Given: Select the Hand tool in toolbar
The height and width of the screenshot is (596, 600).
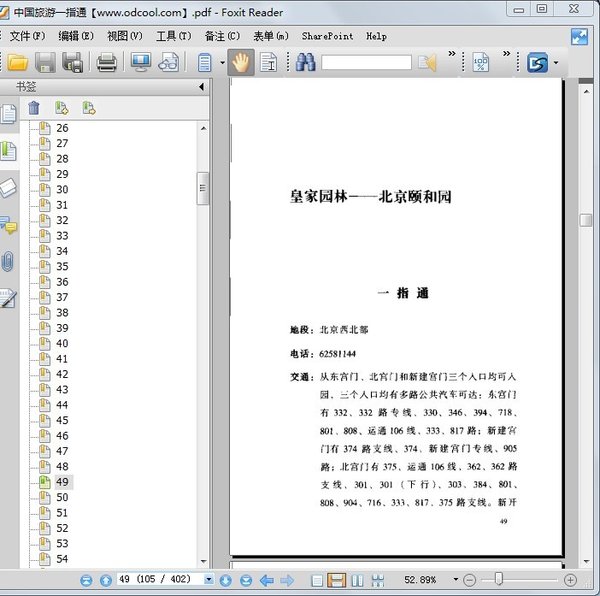Looking at the screenshot, I should [241, 62].
